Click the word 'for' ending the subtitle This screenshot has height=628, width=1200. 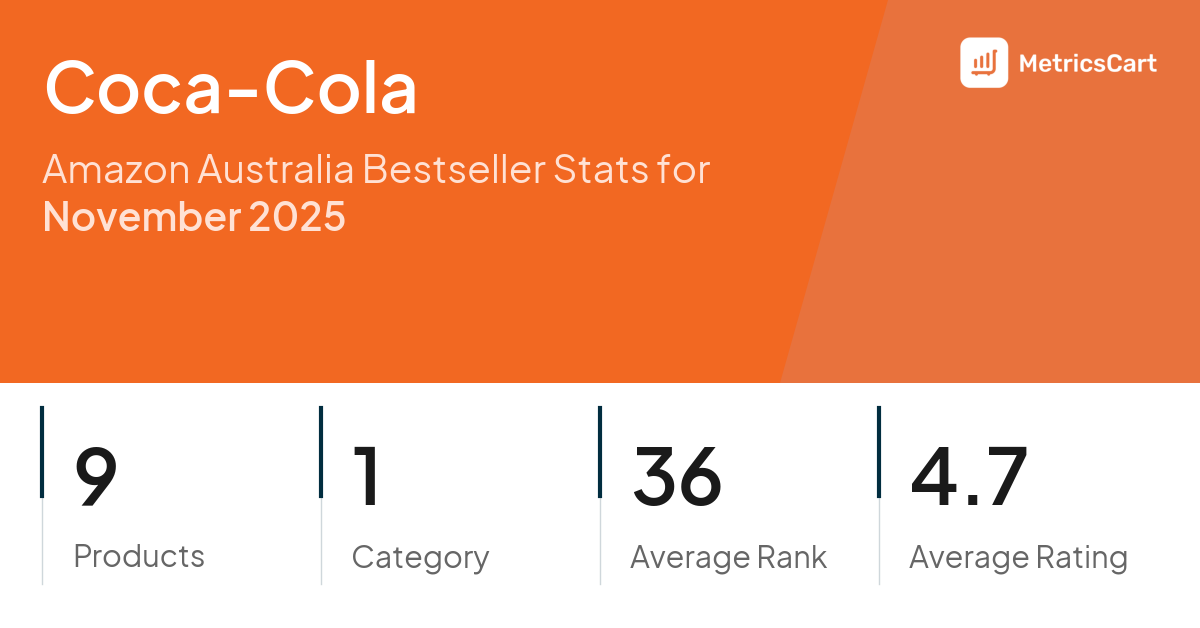(x=683, y=170)
